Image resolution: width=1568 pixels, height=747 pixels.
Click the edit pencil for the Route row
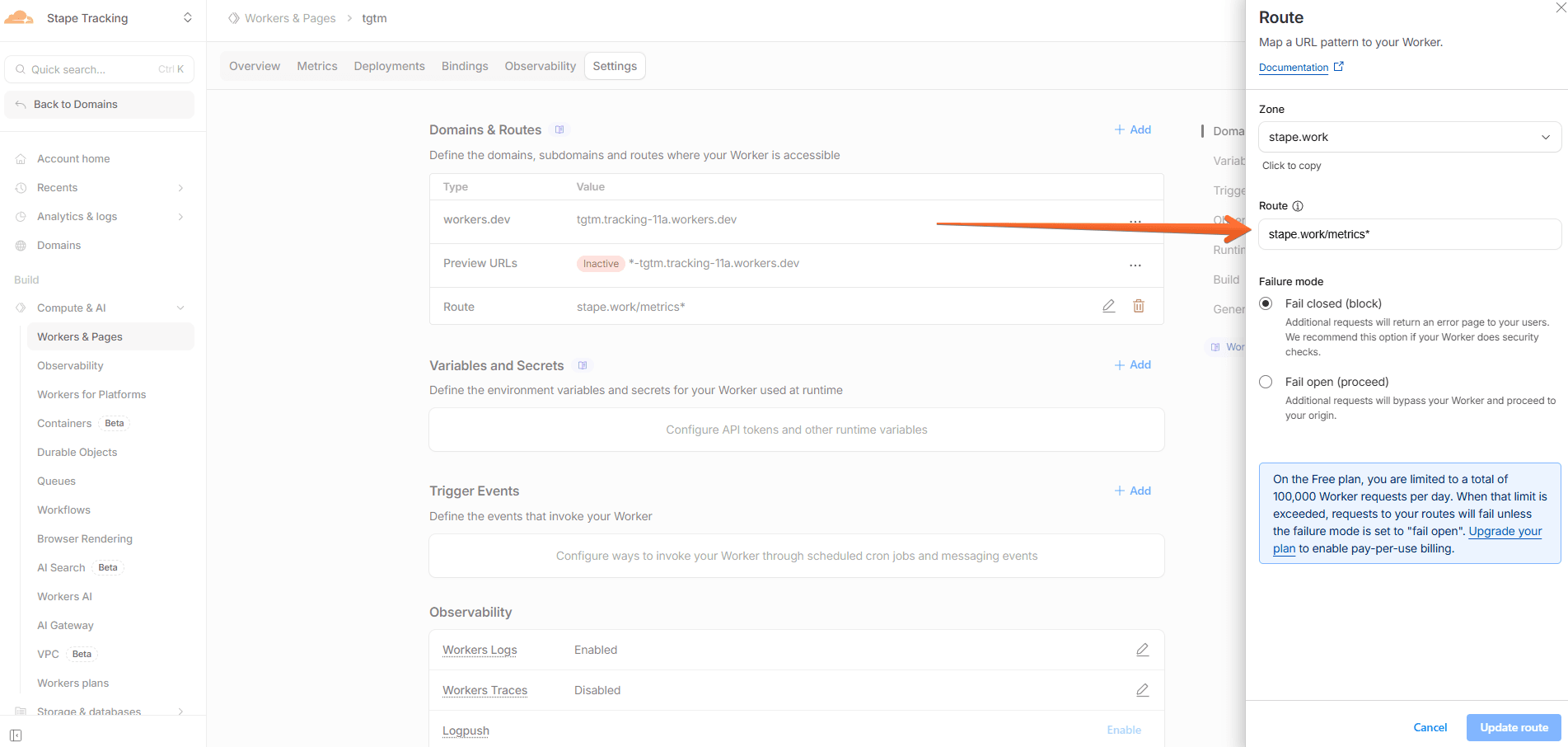[1108, 306]
